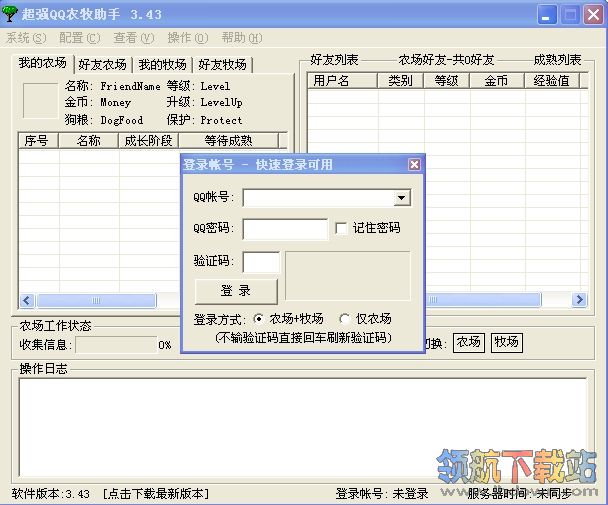Sort by 成长阶段 column header
This screenshot has height=505, width=608.
pyautogui.click(x=148, y=141)
